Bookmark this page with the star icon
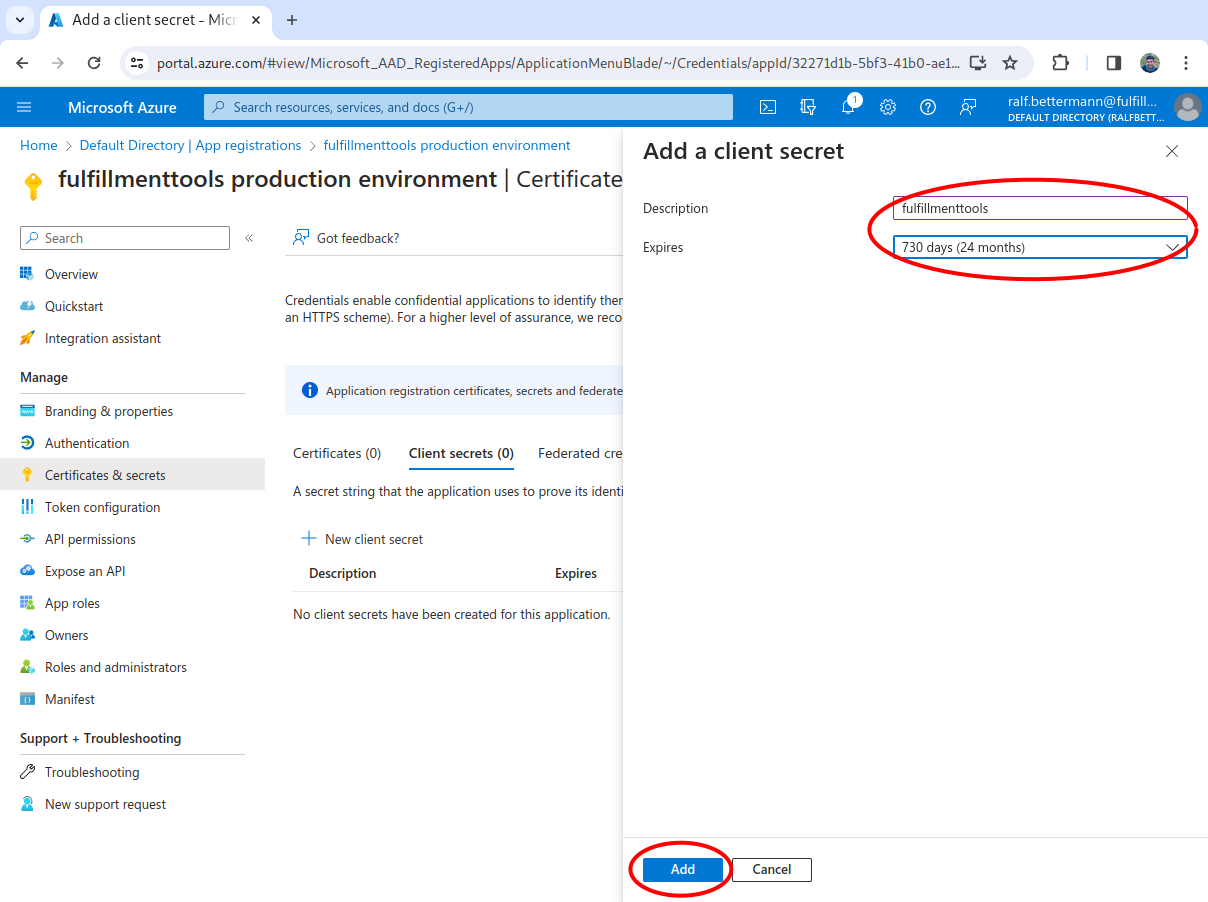This screenshot has width=1208, height=902. (x=1010, y=63)
